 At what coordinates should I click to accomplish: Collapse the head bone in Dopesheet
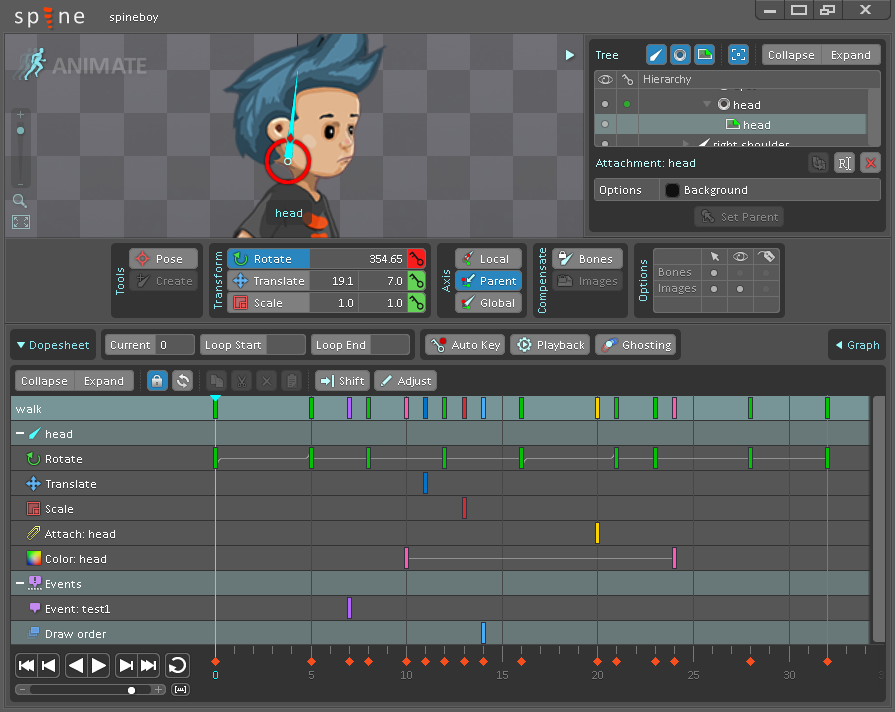point(20,434)
